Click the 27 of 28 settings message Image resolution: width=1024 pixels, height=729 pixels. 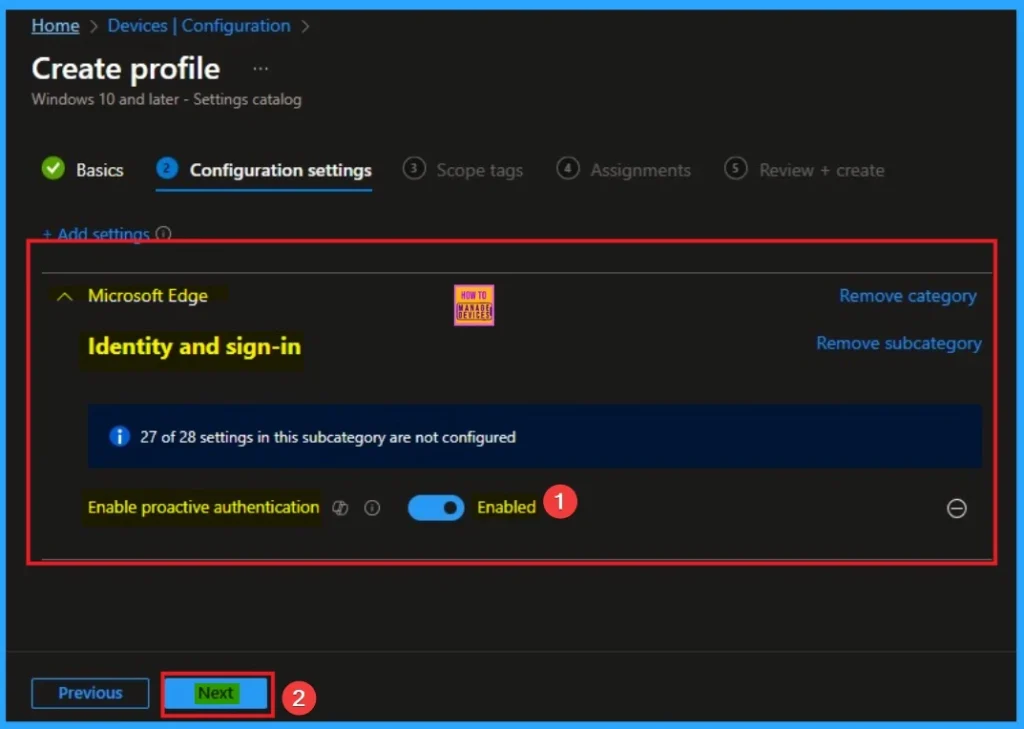click(x=328, y=437)
